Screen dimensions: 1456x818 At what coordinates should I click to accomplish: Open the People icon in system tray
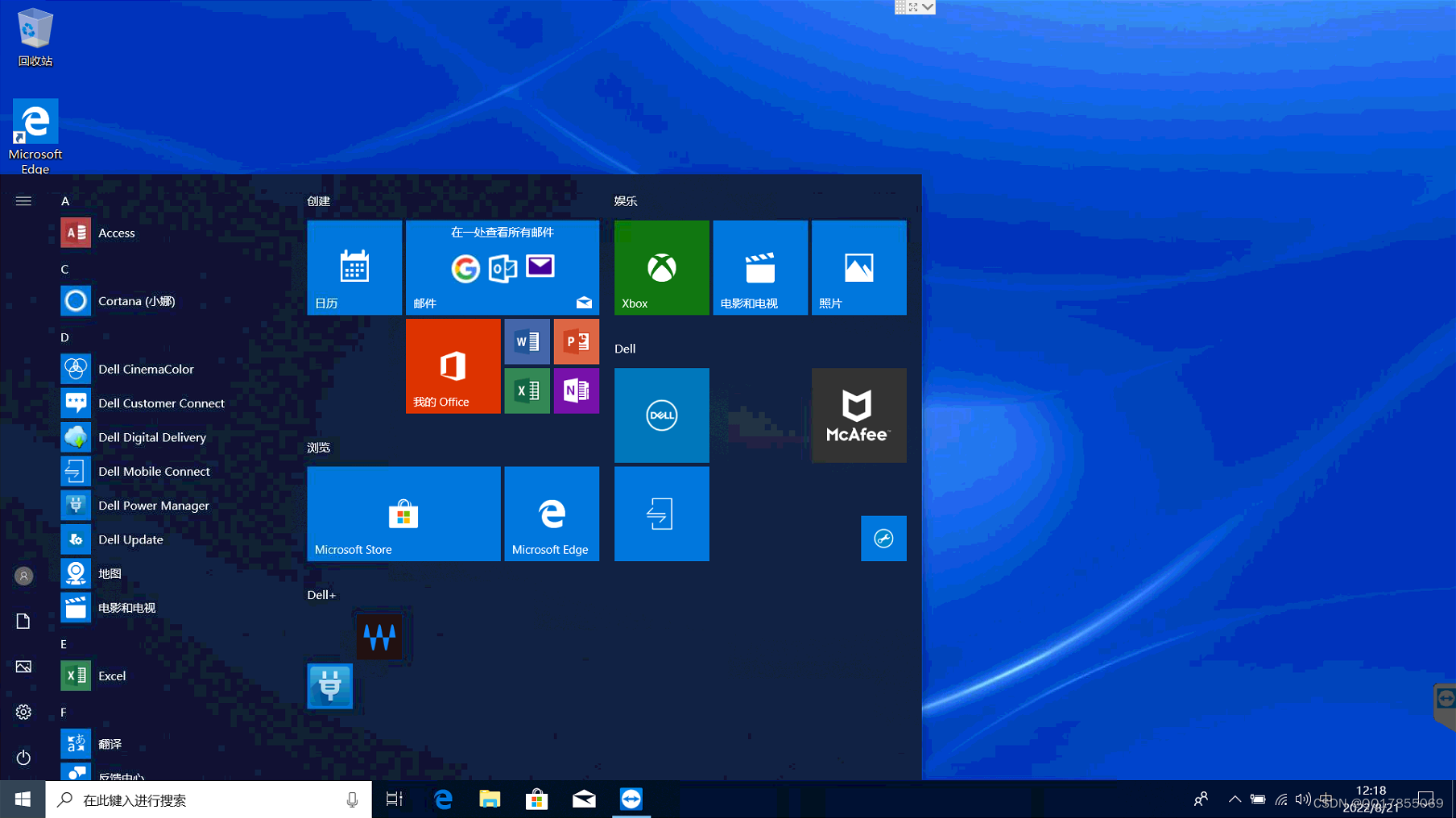pos(1201,799)
